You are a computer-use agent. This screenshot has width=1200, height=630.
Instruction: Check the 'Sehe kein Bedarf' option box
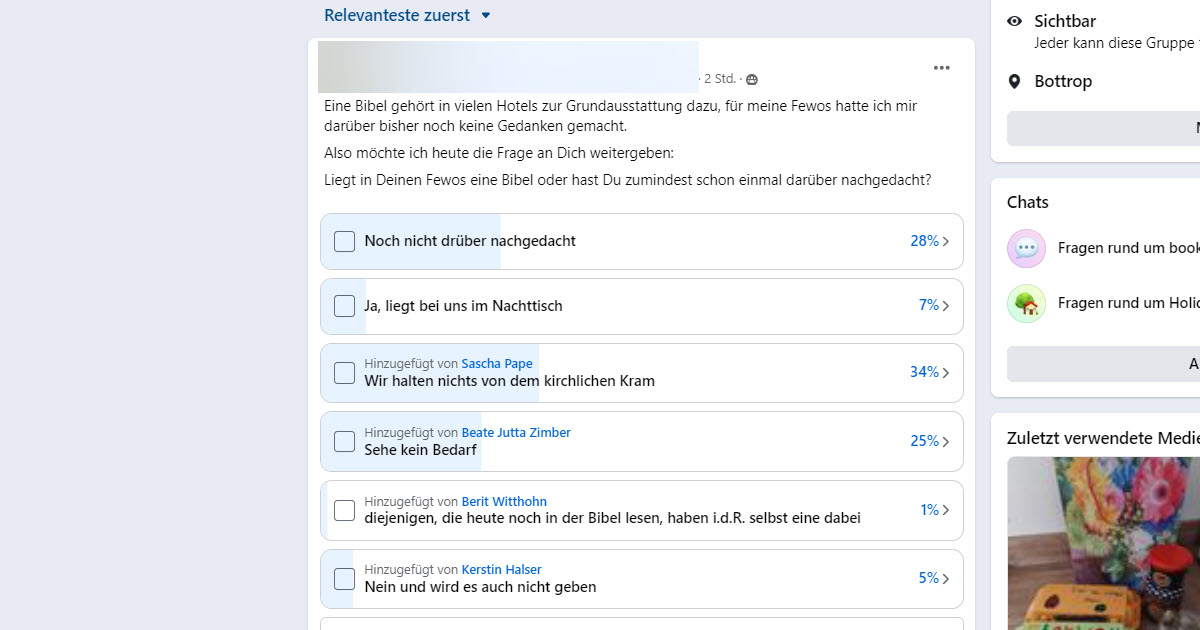(x=344, y=441)
